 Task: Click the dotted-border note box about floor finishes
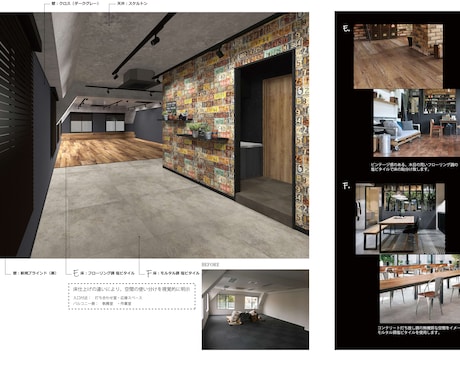(x=132, y=296)
